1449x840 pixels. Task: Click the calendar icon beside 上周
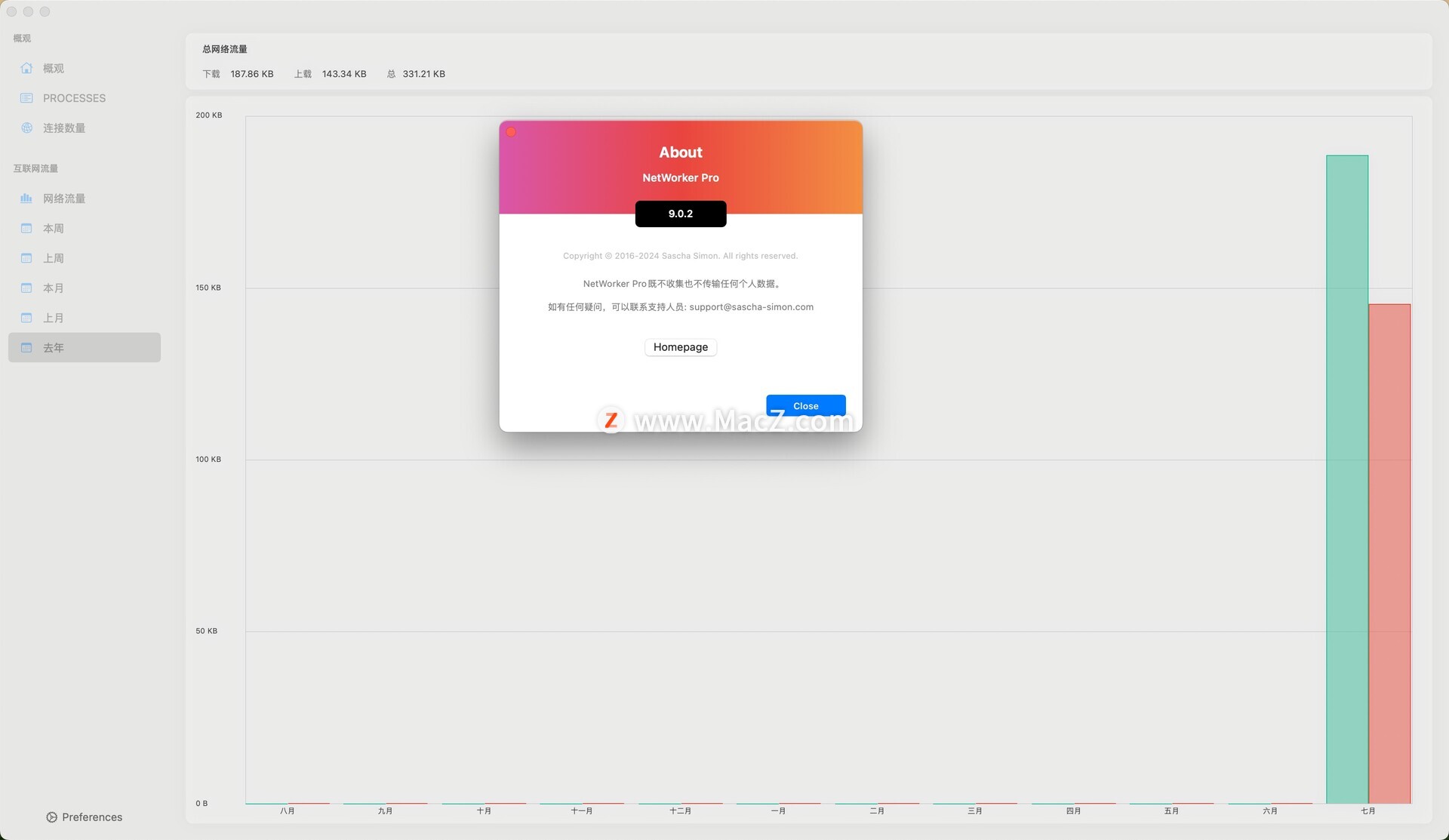[x=26, y=258]
